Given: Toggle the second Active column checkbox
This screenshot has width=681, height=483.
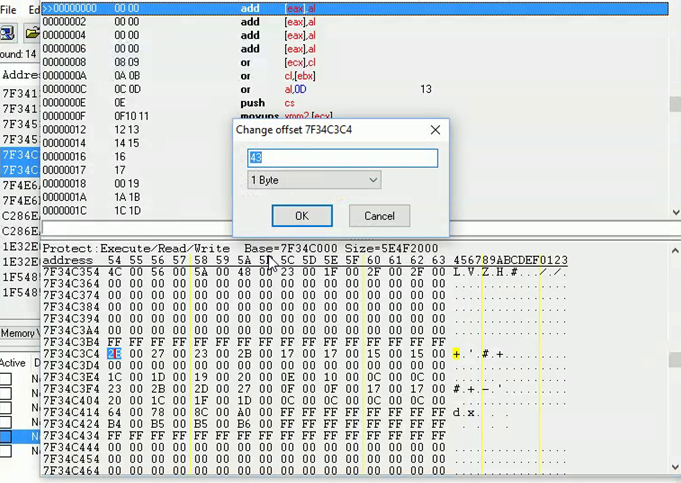Looking at the screenshot, I should 8,394.
